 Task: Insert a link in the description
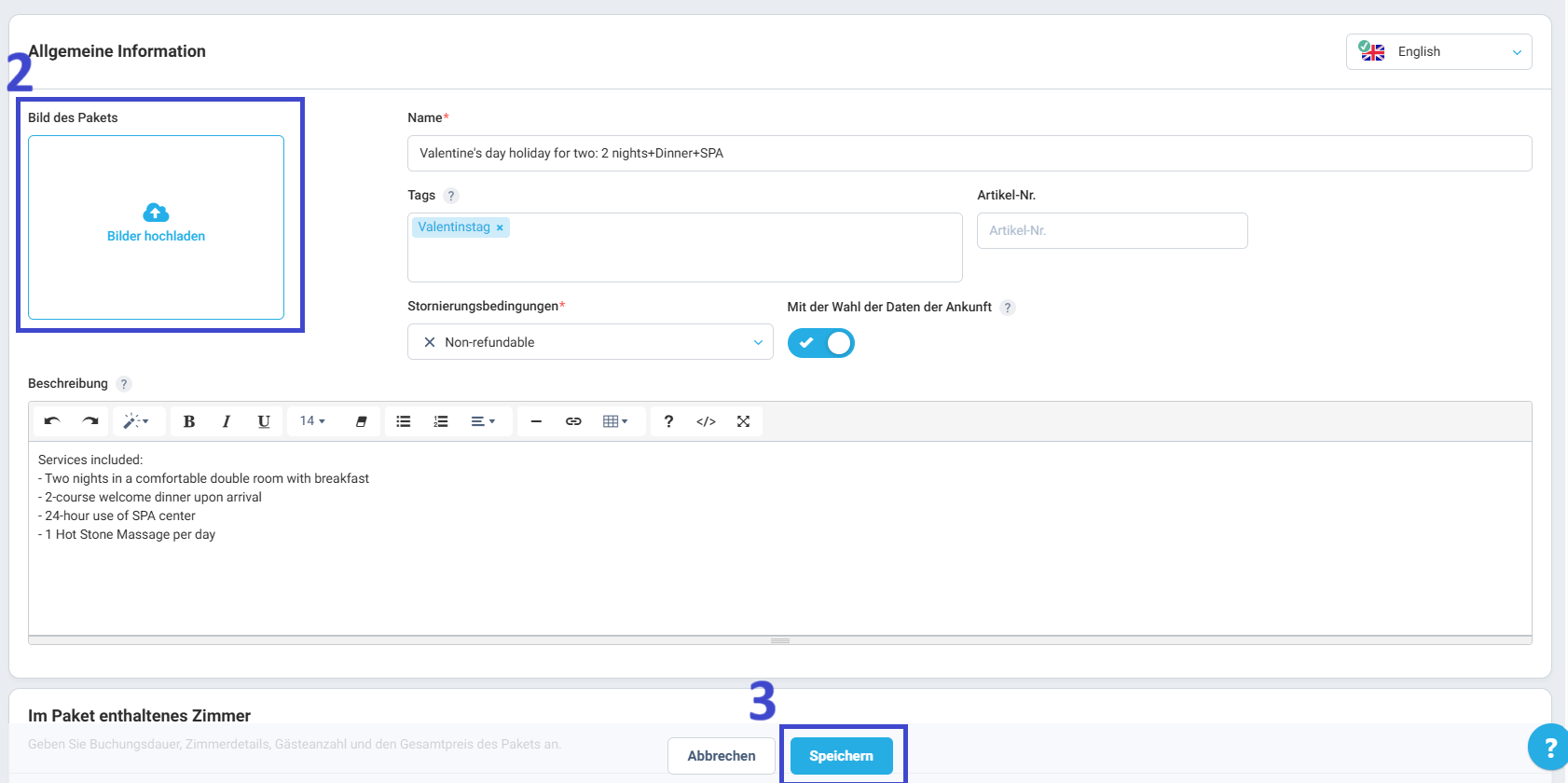click(573, 421)
